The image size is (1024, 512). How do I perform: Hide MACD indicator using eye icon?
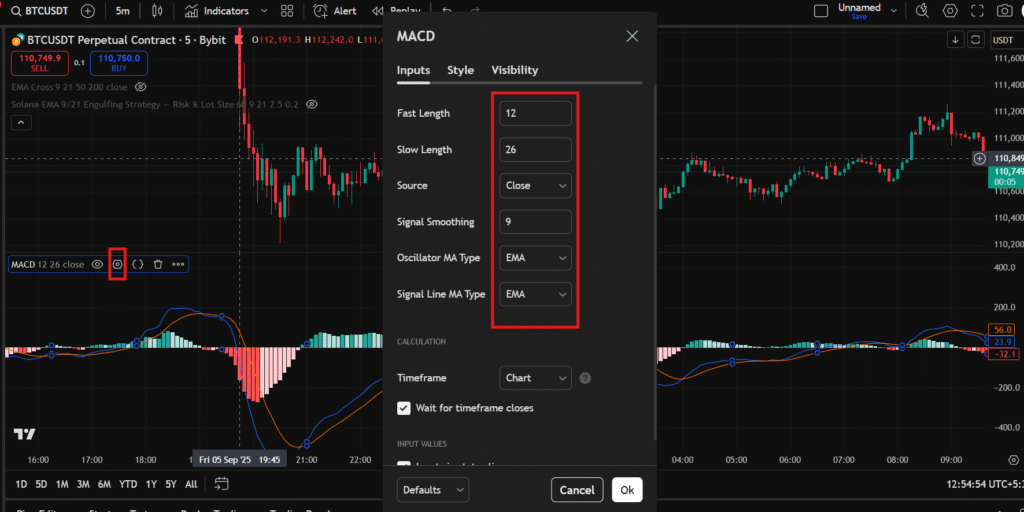[x=98, y=264]
